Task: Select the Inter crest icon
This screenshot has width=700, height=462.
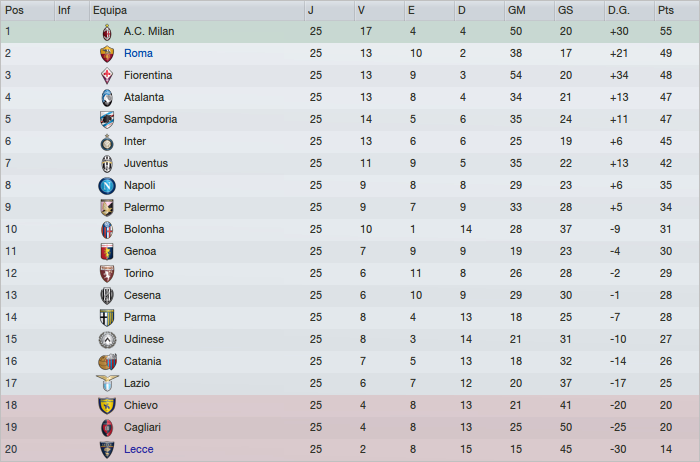Action: 107,141
